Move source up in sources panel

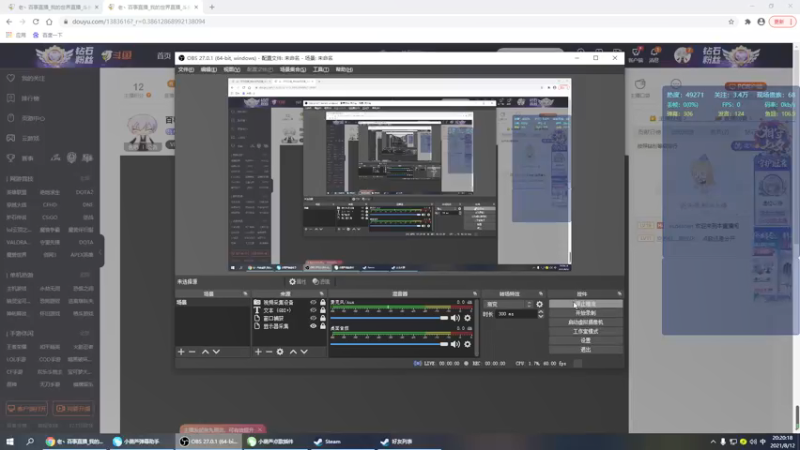[293, 352]
